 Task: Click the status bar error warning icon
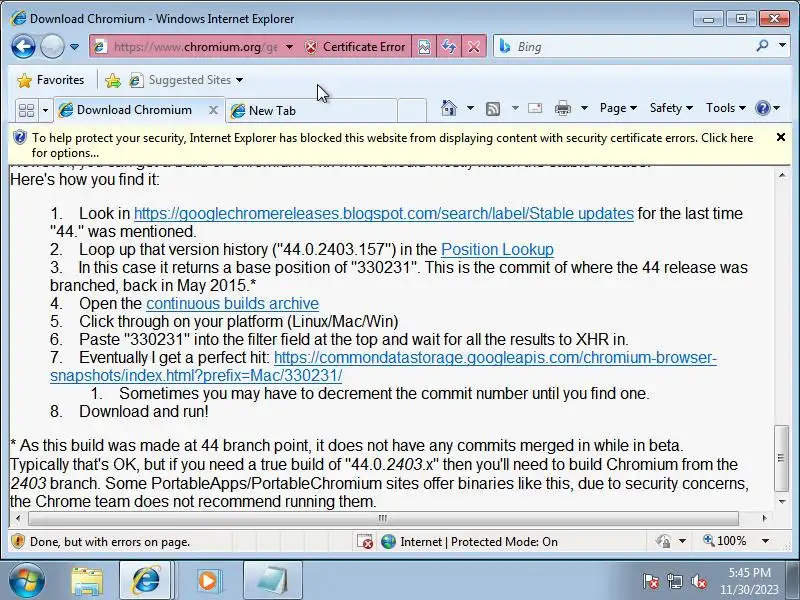pyautogui.click(x=18, y=541)
